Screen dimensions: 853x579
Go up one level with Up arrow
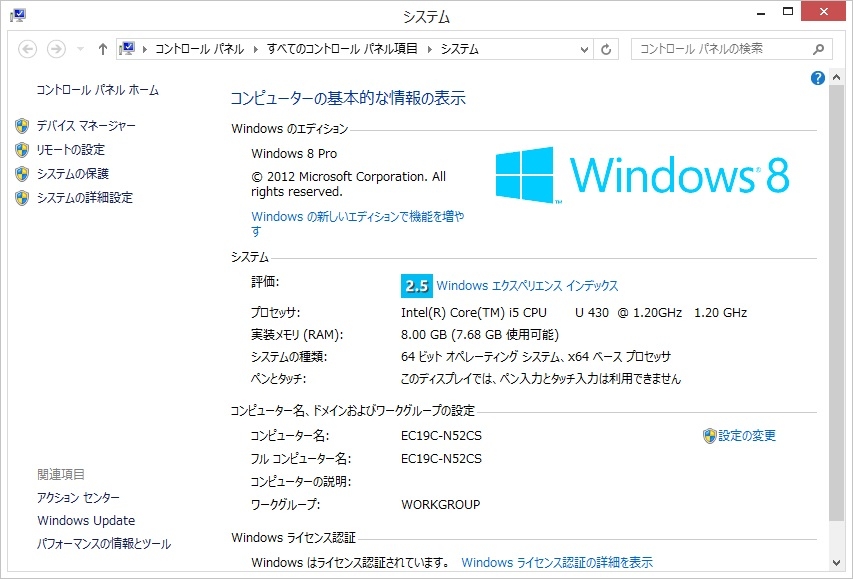(x=103, y=49)
